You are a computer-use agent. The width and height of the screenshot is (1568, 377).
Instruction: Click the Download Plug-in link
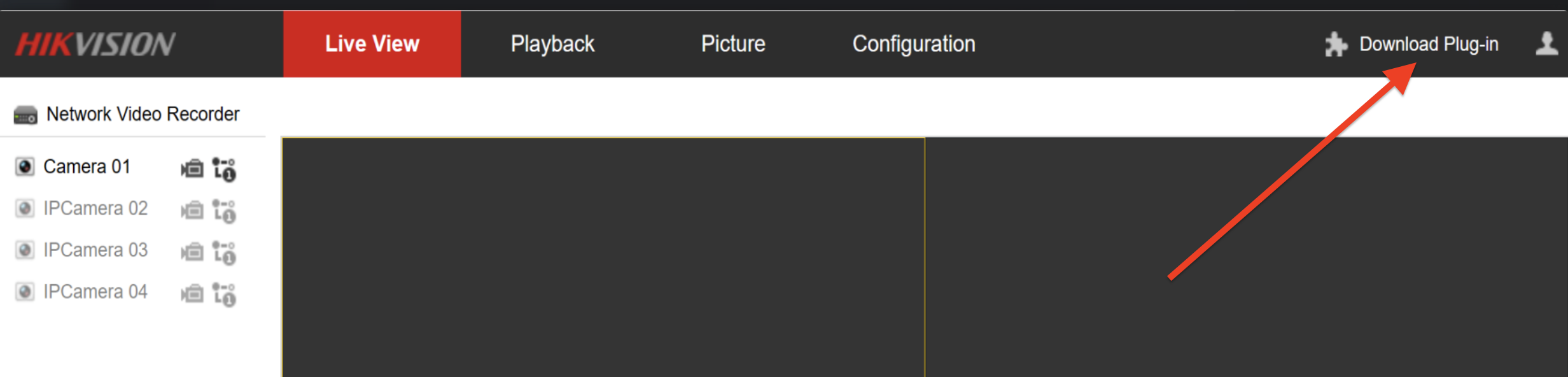tap(1429, 44)
